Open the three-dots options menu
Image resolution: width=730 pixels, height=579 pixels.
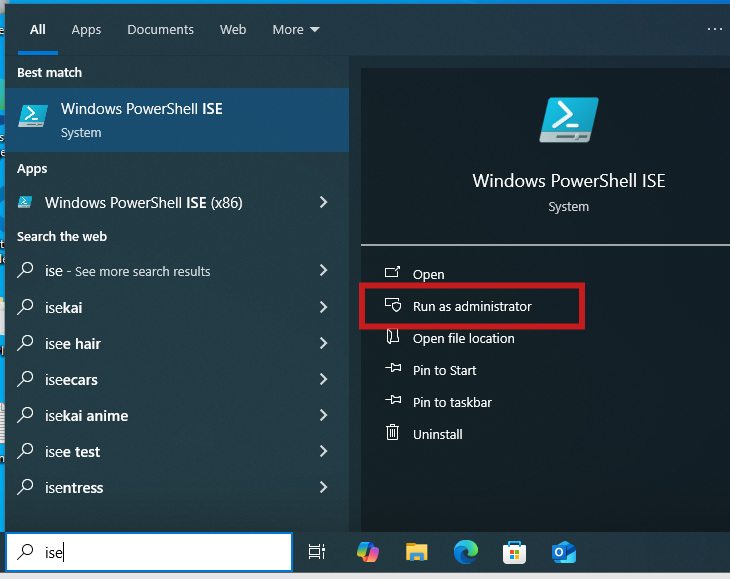tap(715, 29)
